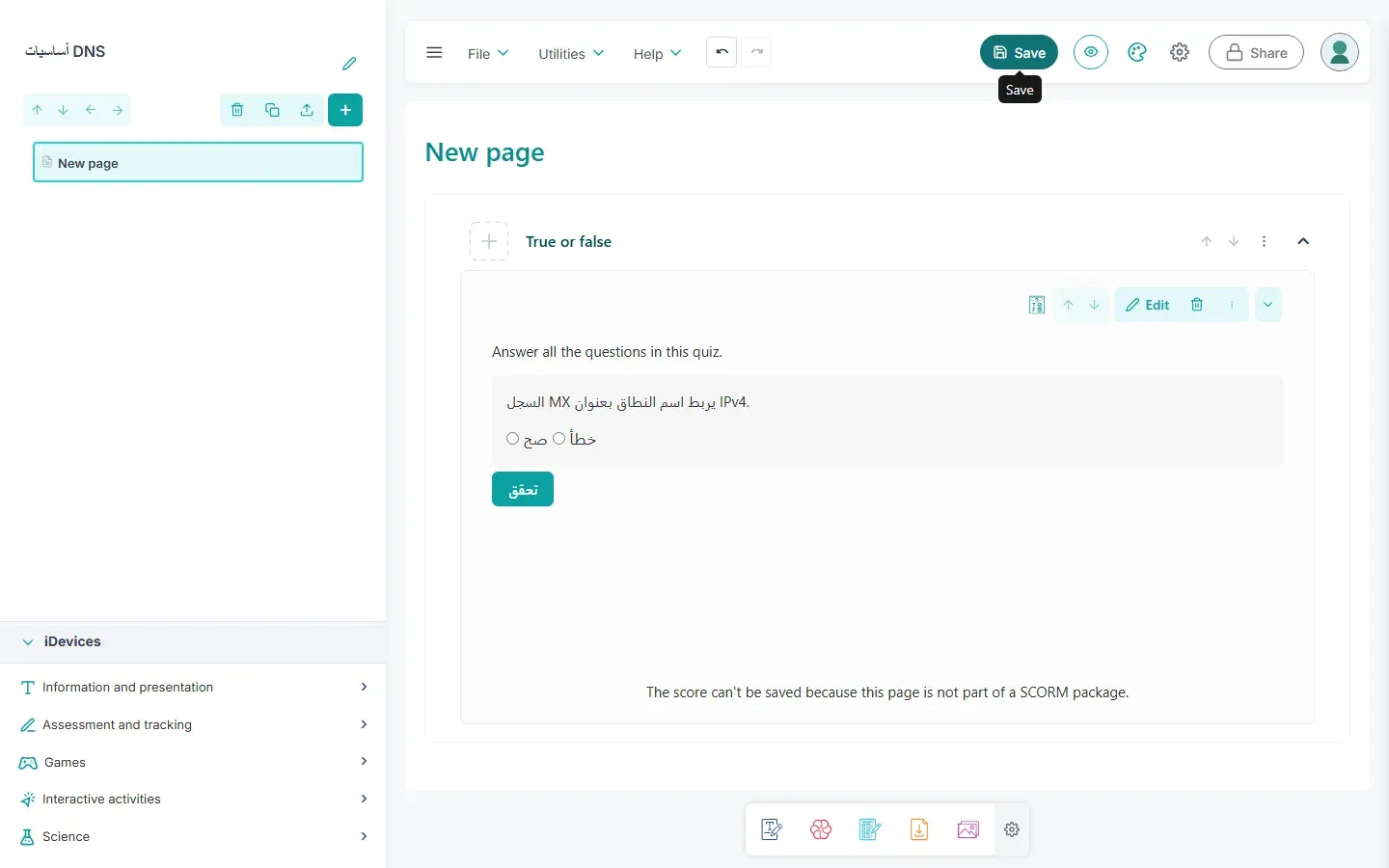
Task: Expand the Science category
Action: tap(193, 836)
